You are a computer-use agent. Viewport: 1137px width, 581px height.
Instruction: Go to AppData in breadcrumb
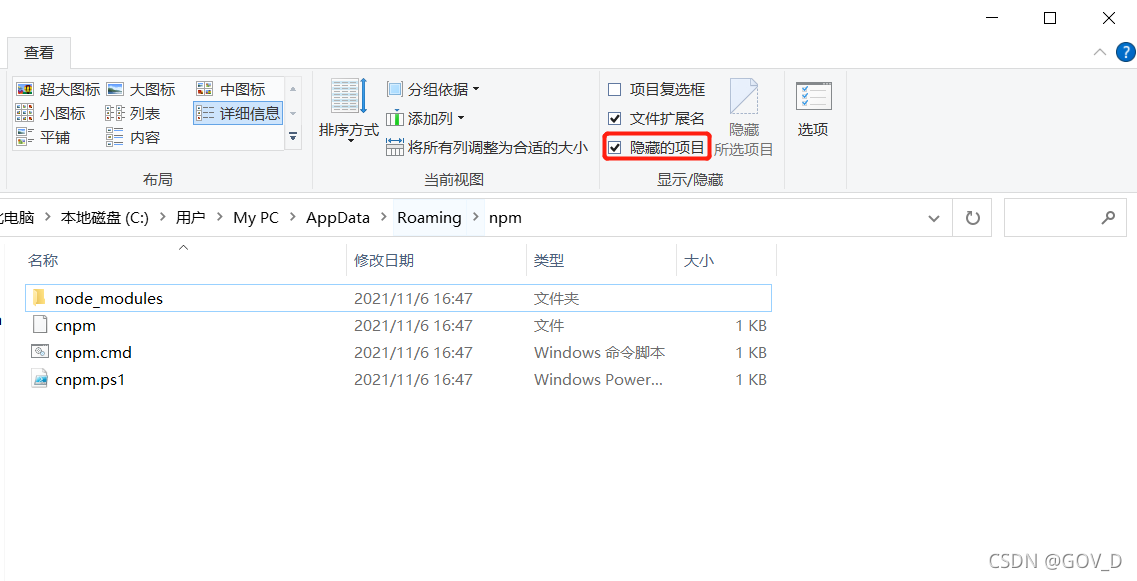338,218
